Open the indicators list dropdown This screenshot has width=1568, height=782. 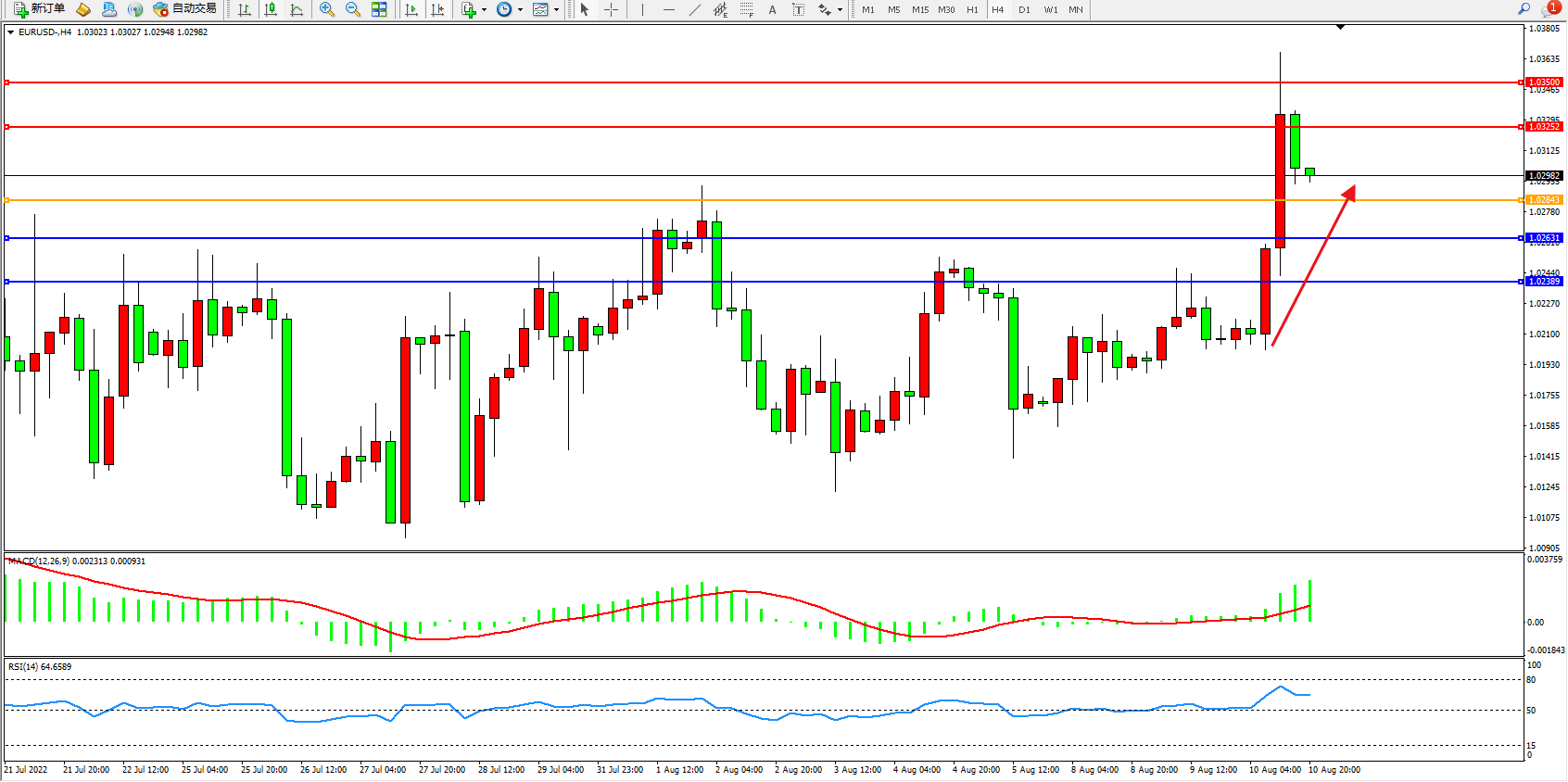click(474, 9)
